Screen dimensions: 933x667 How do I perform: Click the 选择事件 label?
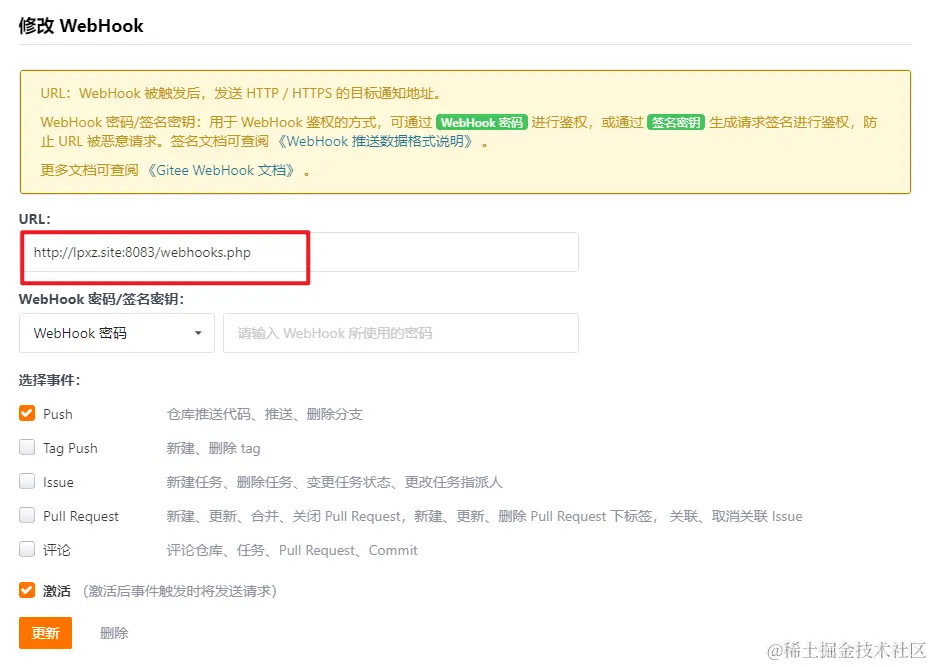tap(49, 380)
